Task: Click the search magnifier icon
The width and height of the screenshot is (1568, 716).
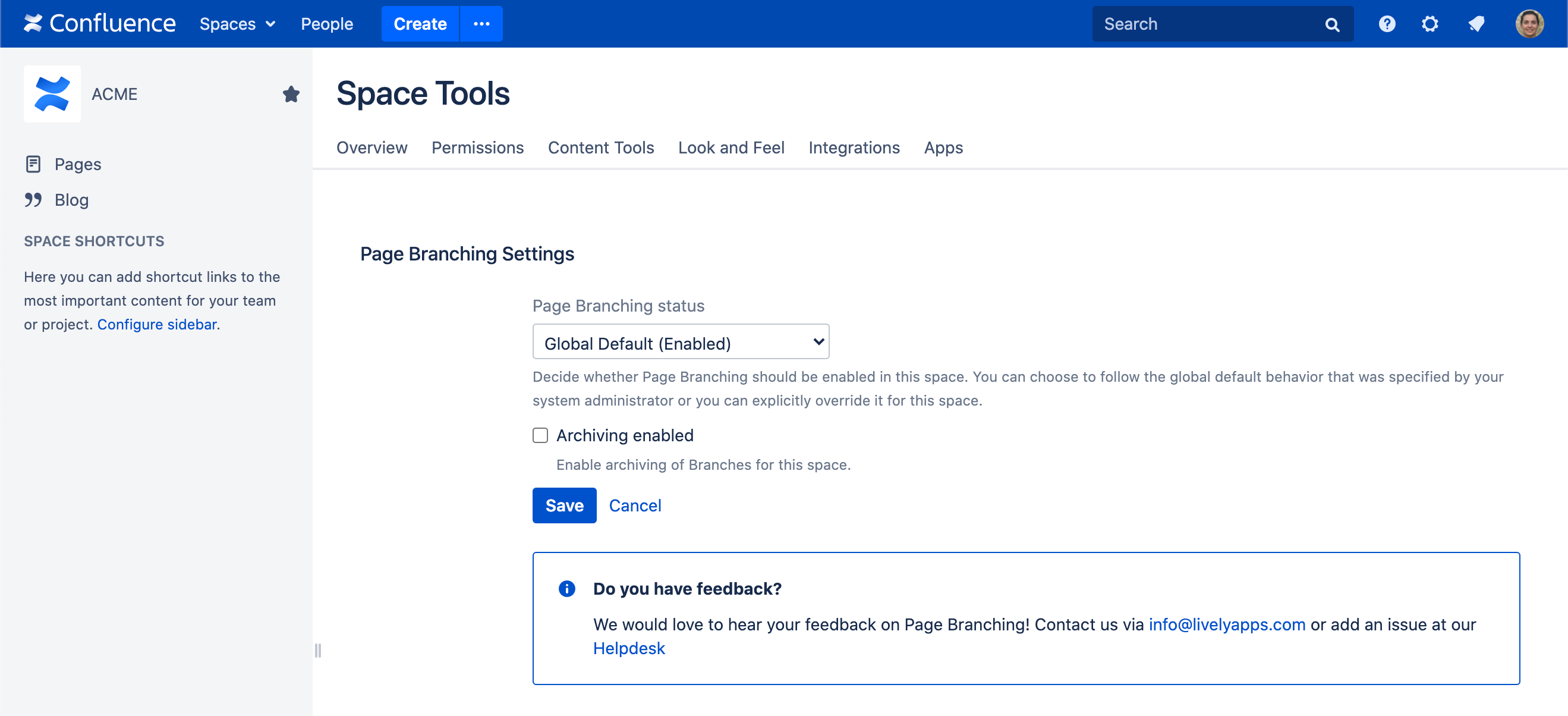Action: tap(1332, 24)
